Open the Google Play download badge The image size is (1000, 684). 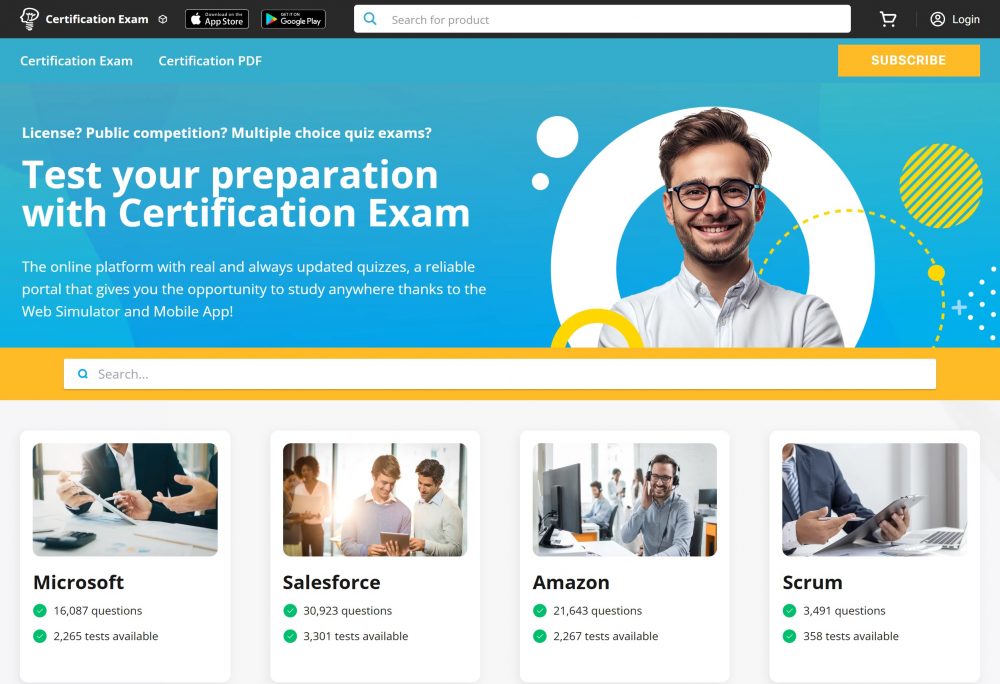(x=293, y=19)
